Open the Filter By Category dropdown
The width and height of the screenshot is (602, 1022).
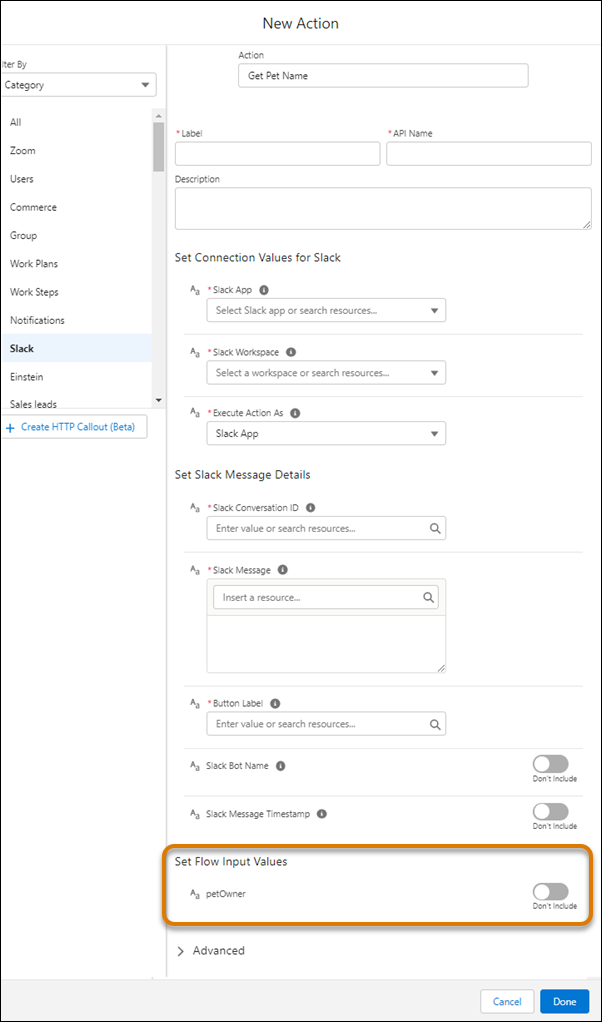tap(78, 85)
